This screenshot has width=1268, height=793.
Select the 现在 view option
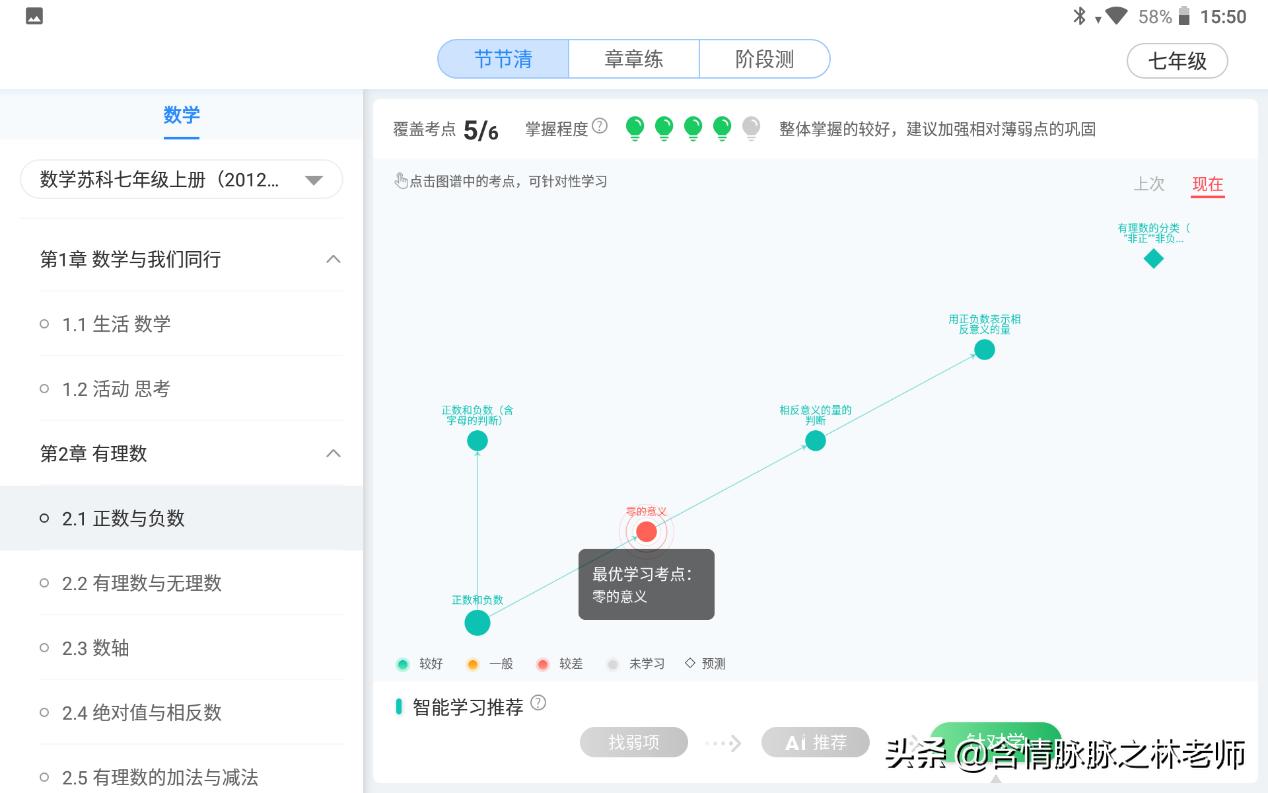pos(1208,184)
